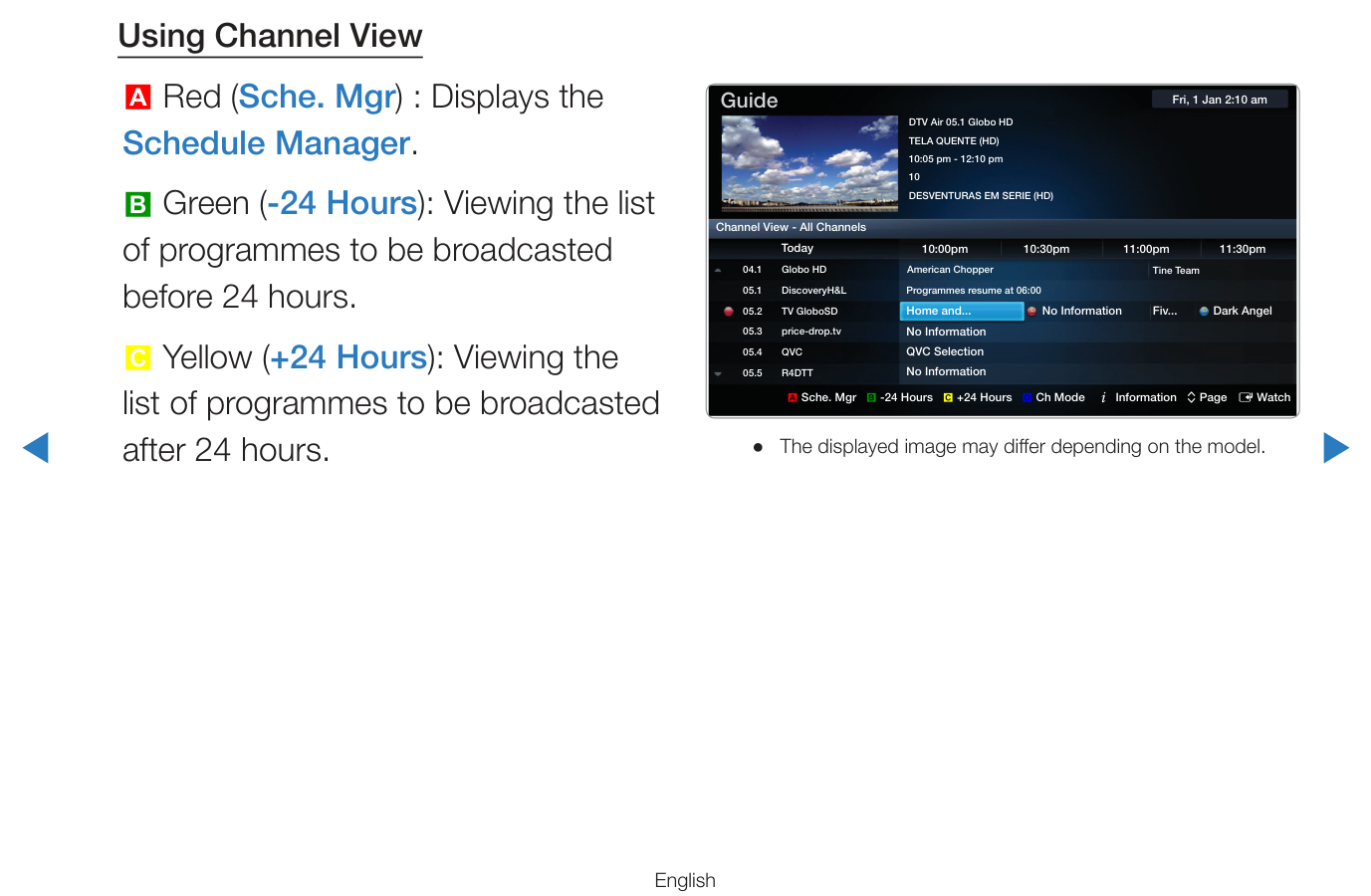The height and width of the screenshot is (896, 1371).
Task: Select the 11:30pm time slot header
Action: (1243, 249)
